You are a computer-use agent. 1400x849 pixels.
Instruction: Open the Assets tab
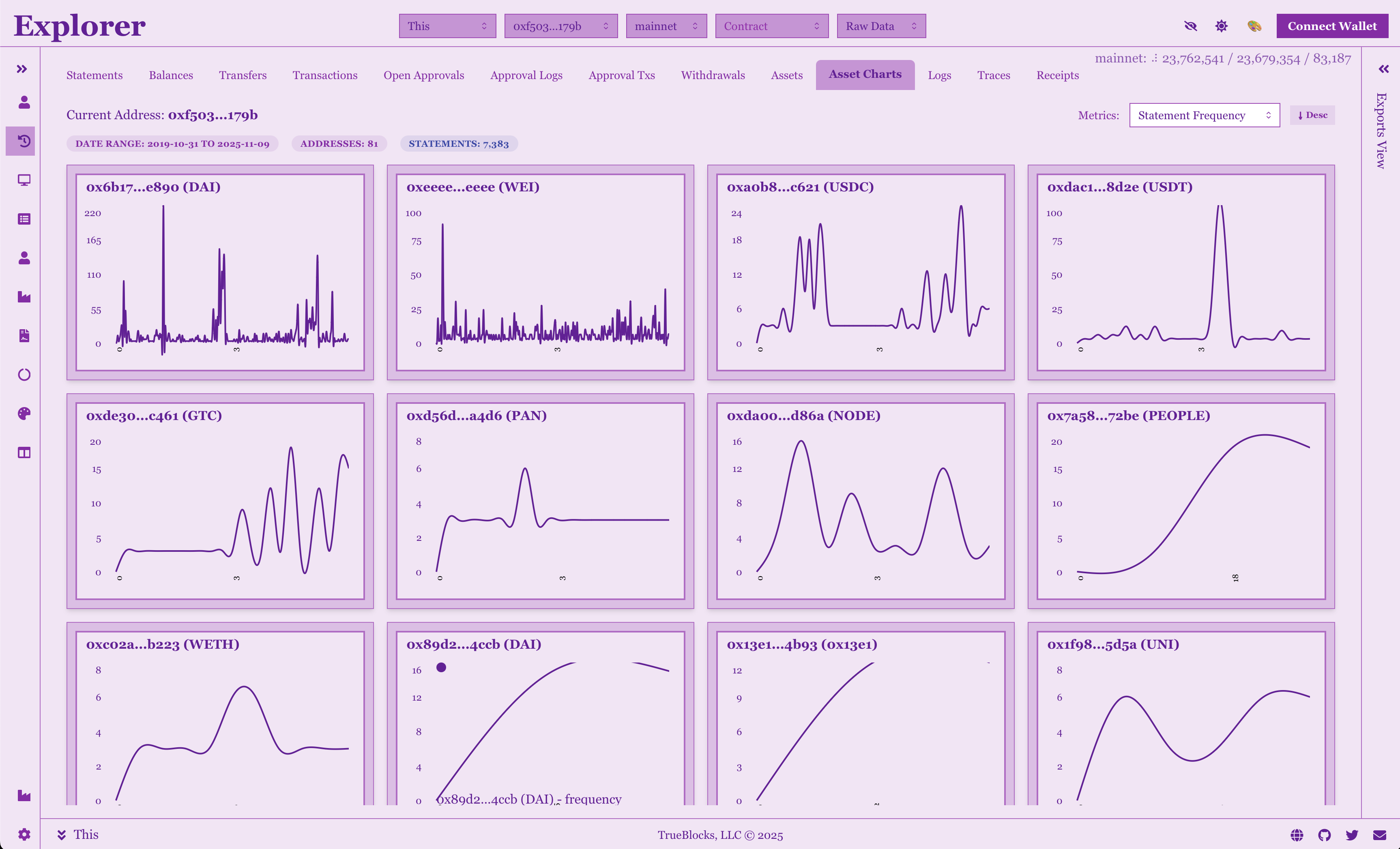[787, 75]
